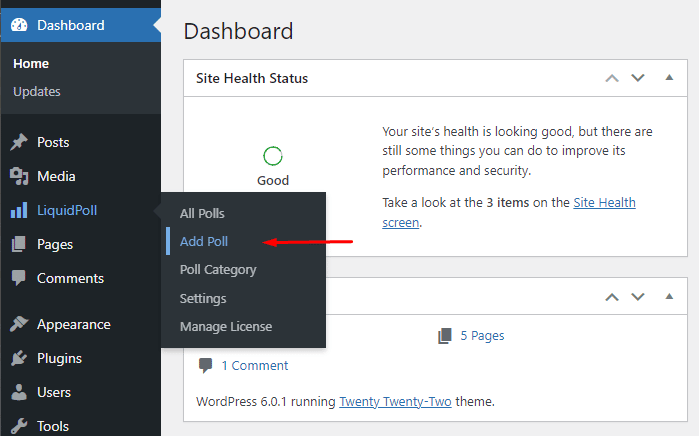Viewport: 699px width, 436px height.
Task: Move Site Health Status panel down
Action: 638,78
